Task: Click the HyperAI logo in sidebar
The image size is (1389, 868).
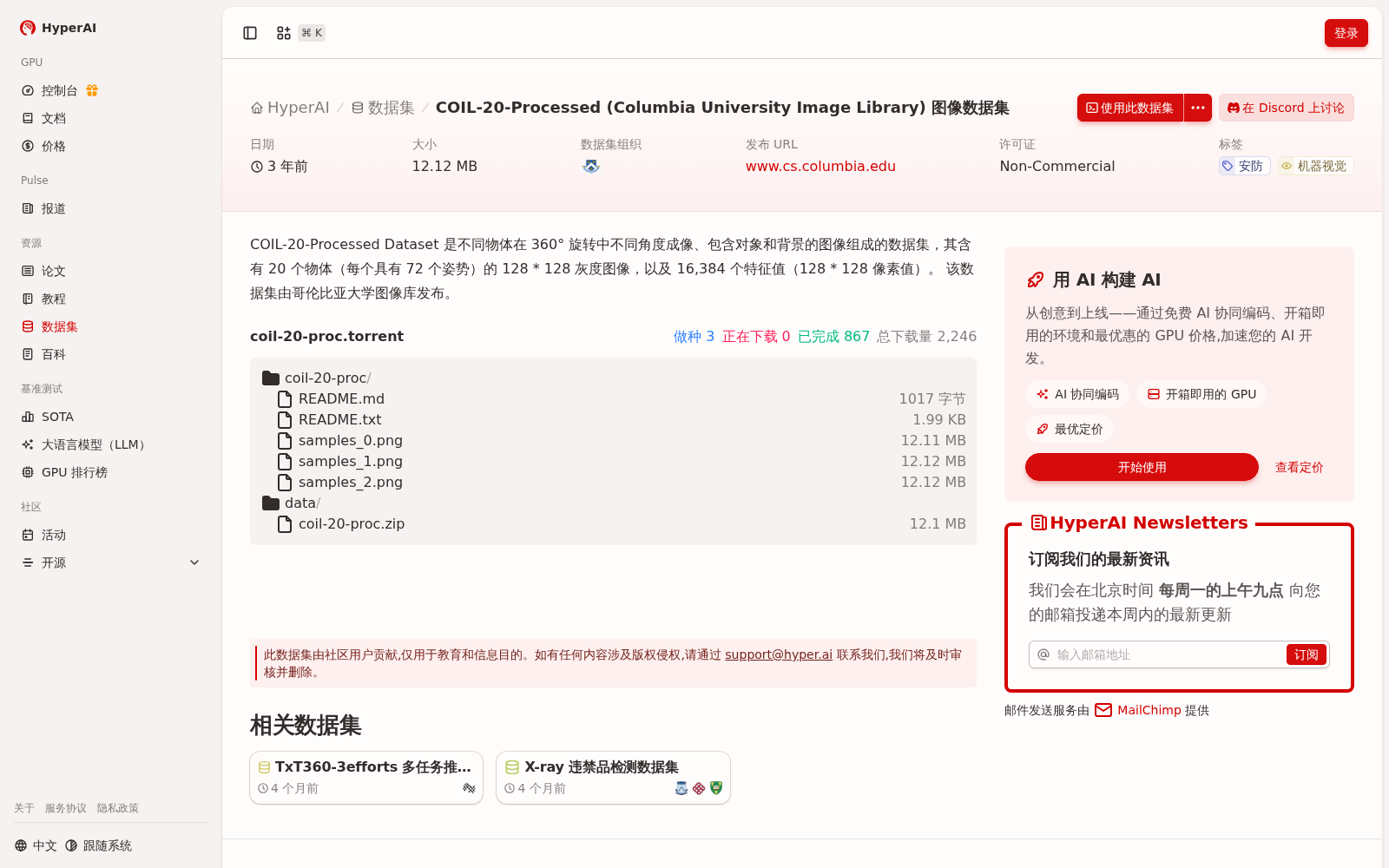Action: click(58, 28)
